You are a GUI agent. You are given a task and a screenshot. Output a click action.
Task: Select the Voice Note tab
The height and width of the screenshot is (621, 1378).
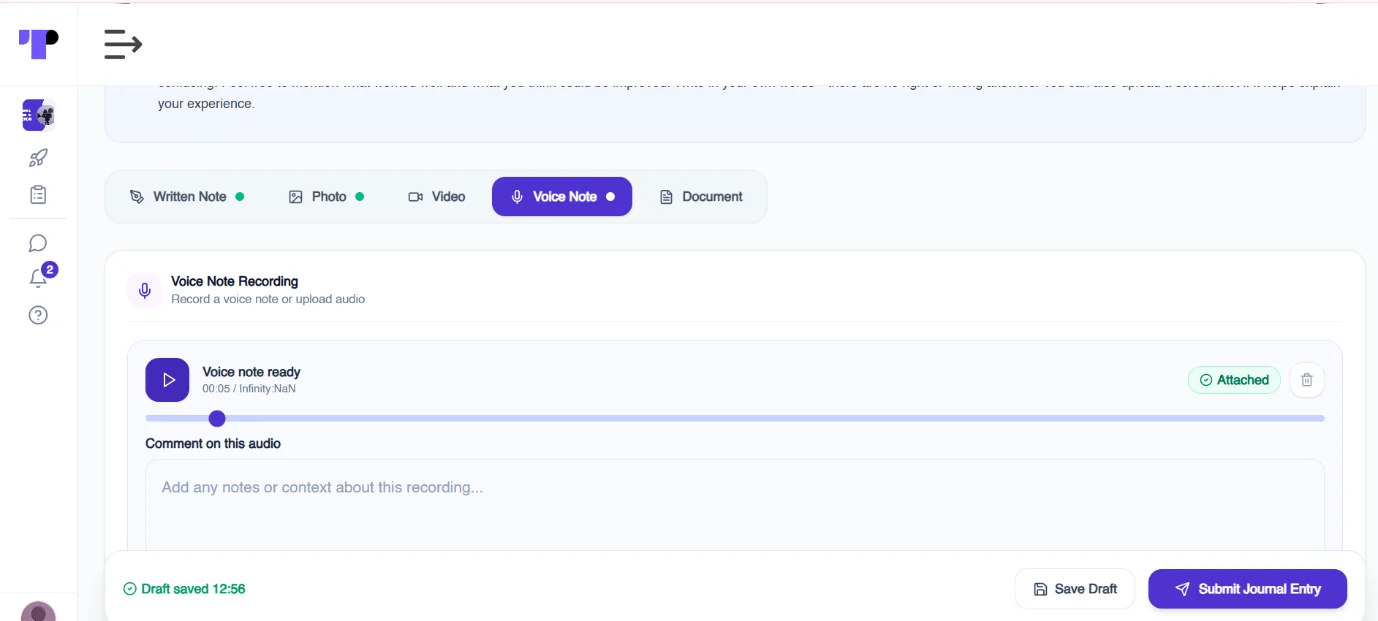click(x=562, y=197)
